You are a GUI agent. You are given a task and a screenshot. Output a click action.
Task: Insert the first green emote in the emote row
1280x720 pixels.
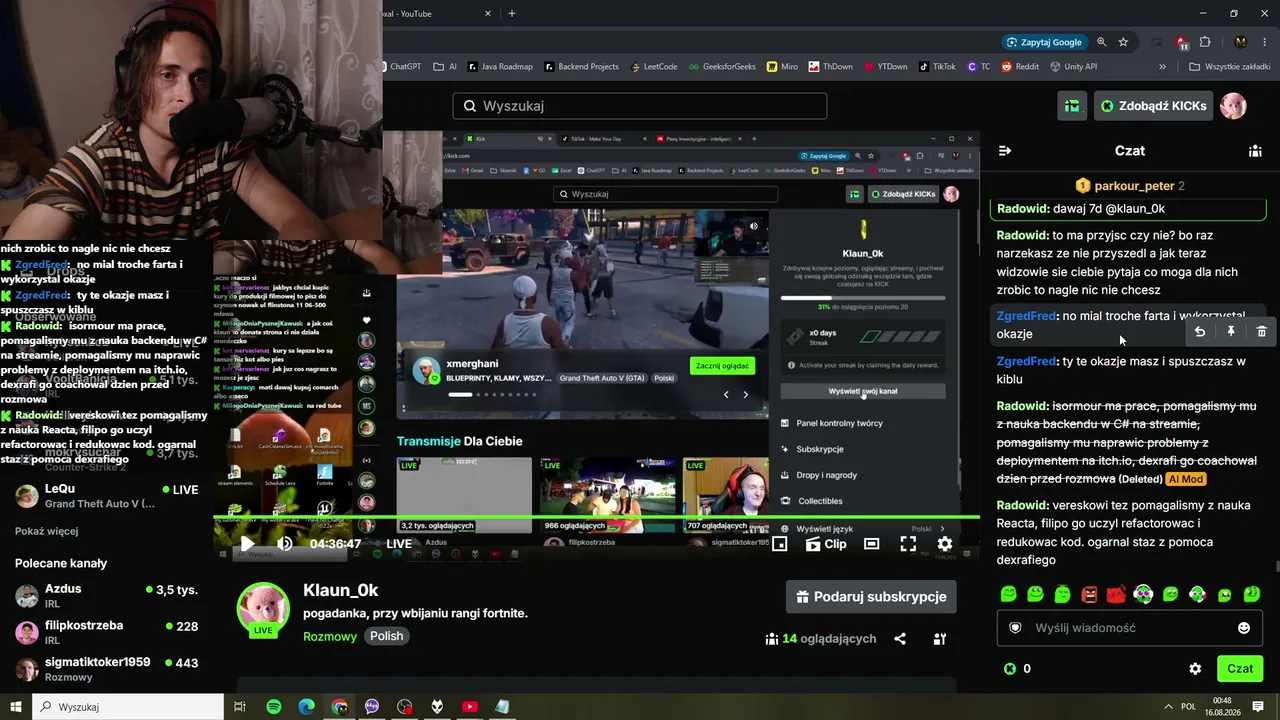click(x=1009, y=594)
